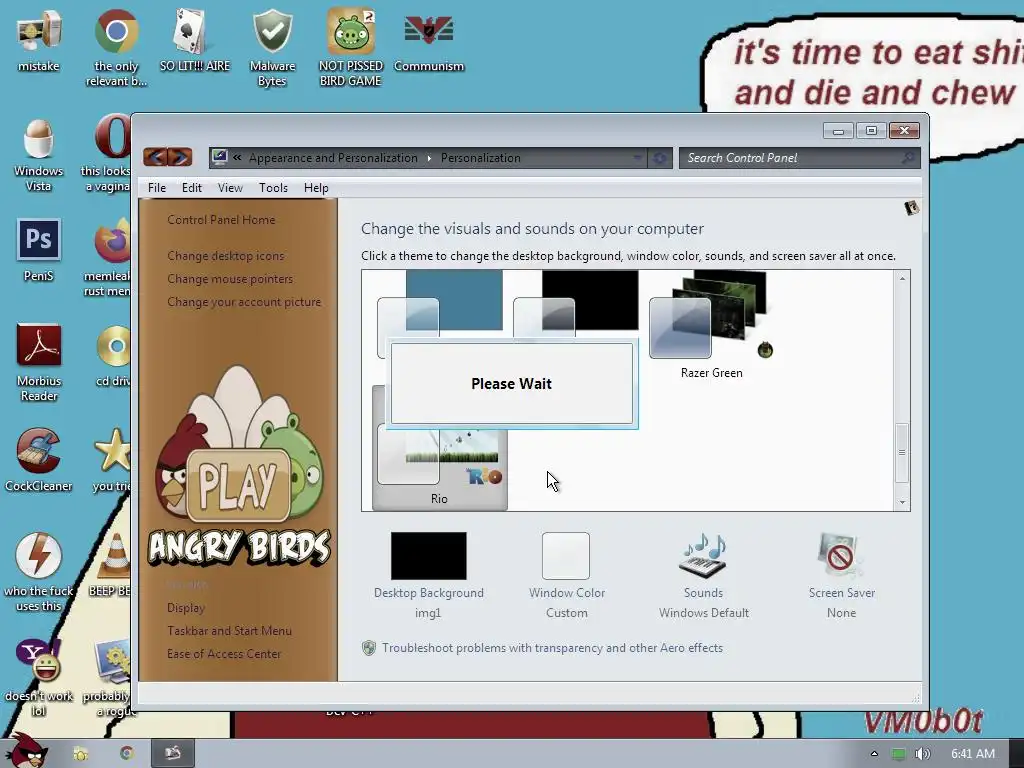
Task: Open the Photoshop 'PeniS' icon
Action: (39, 250)
